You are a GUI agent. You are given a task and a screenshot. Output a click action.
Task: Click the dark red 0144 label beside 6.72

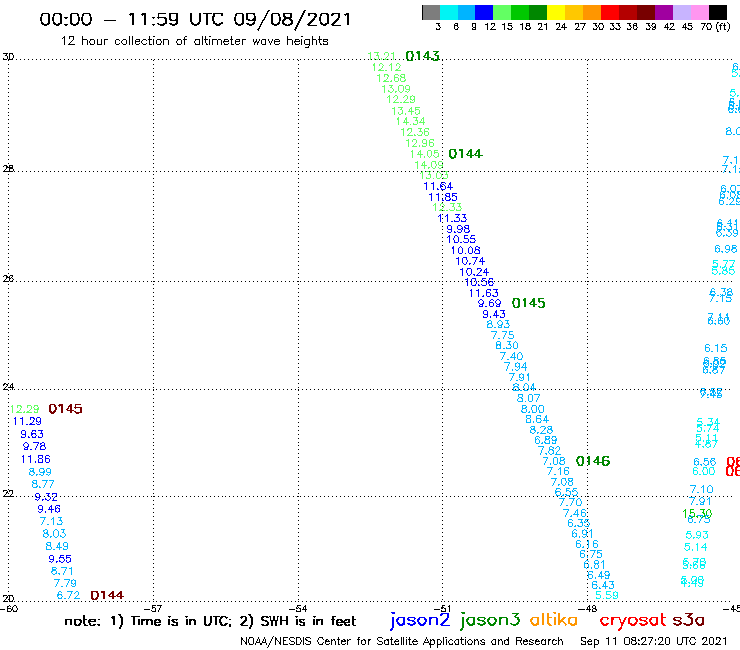coord(107,595)
